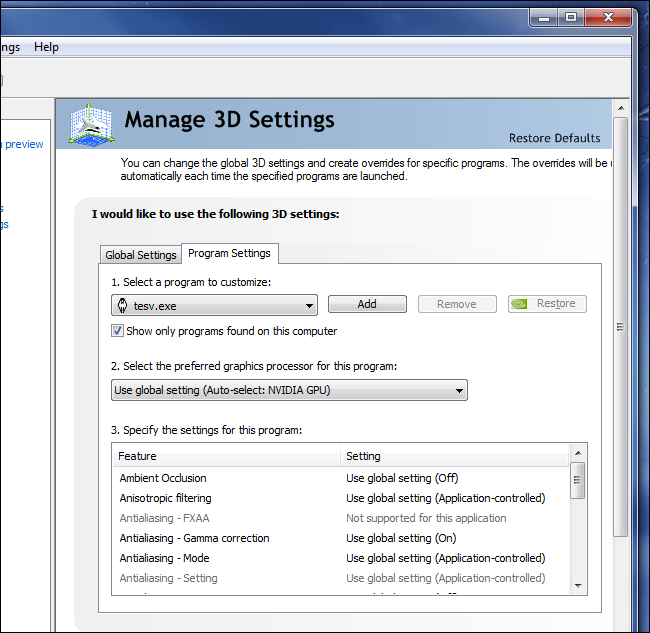Switch to the Global Settings tab
This screenshot has height=633, width=650.
pos(141,255)
